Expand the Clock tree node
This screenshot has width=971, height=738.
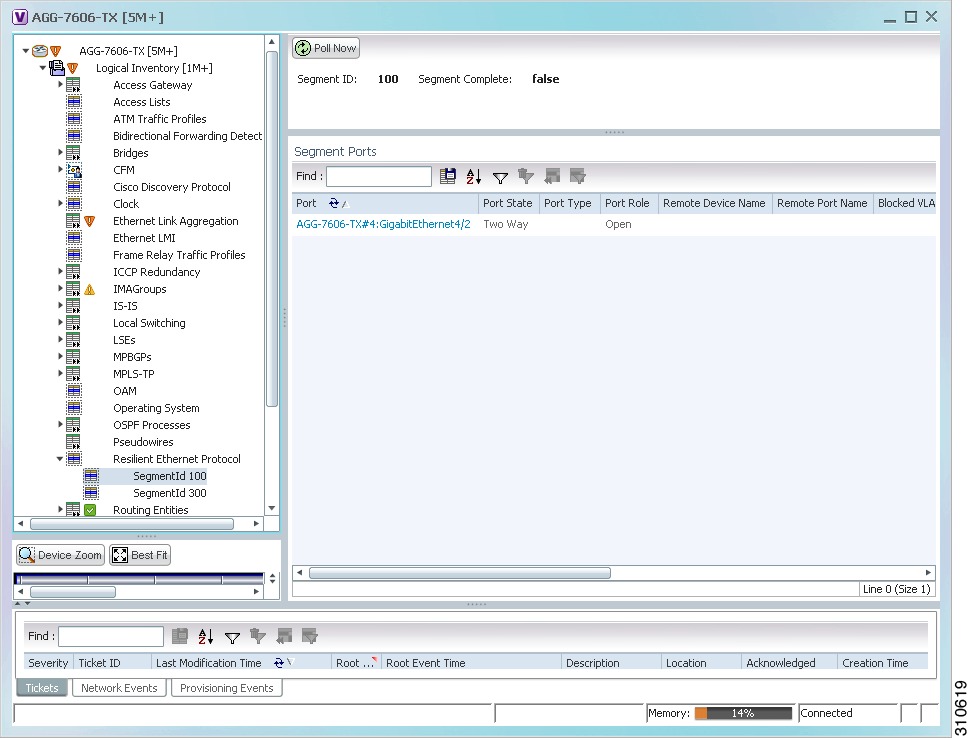click(x=61, y=203)
